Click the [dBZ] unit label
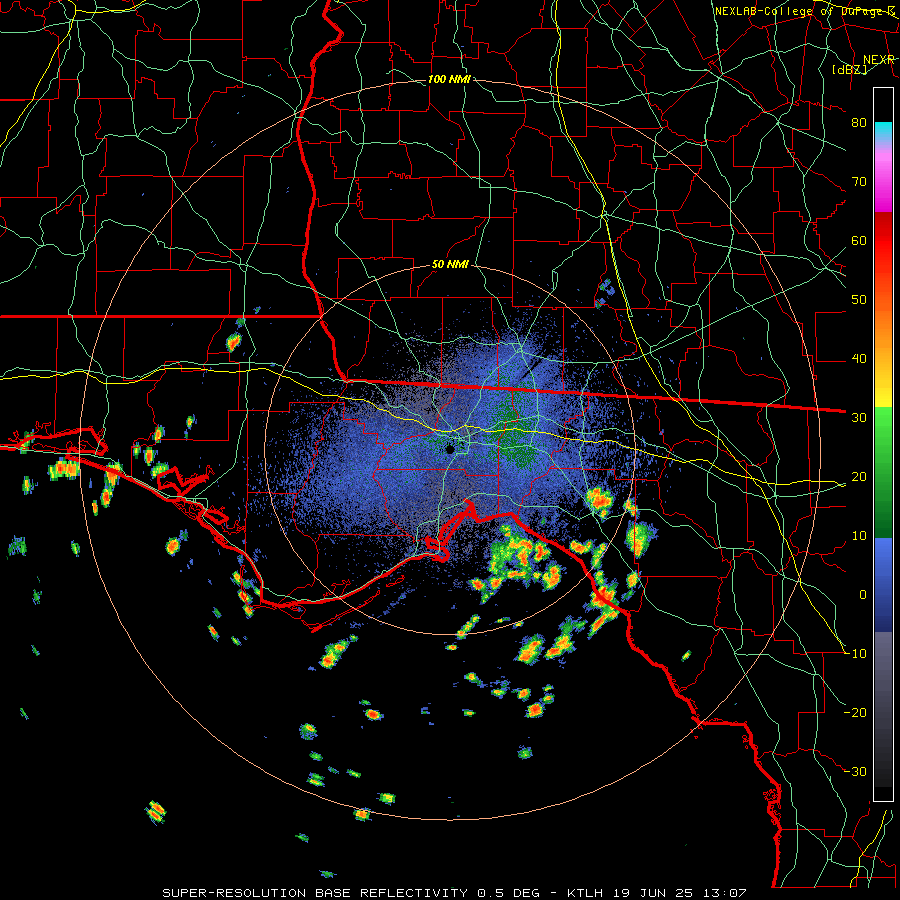 click(x=849, y=70)
